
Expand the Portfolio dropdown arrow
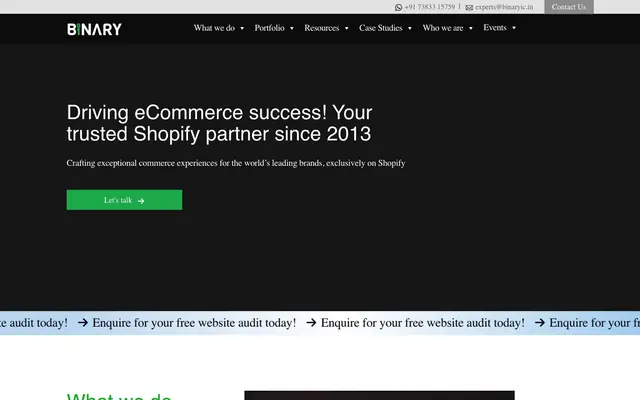(x=292, y=28)
